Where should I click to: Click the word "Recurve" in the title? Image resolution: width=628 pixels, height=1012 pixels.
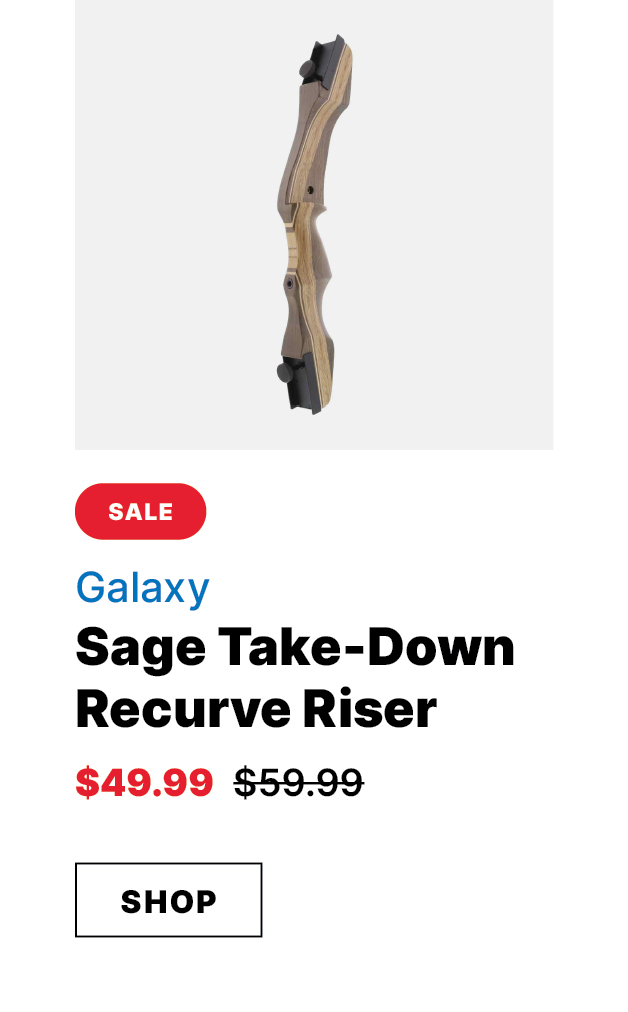pyautogui.click(x=183, y=709)
